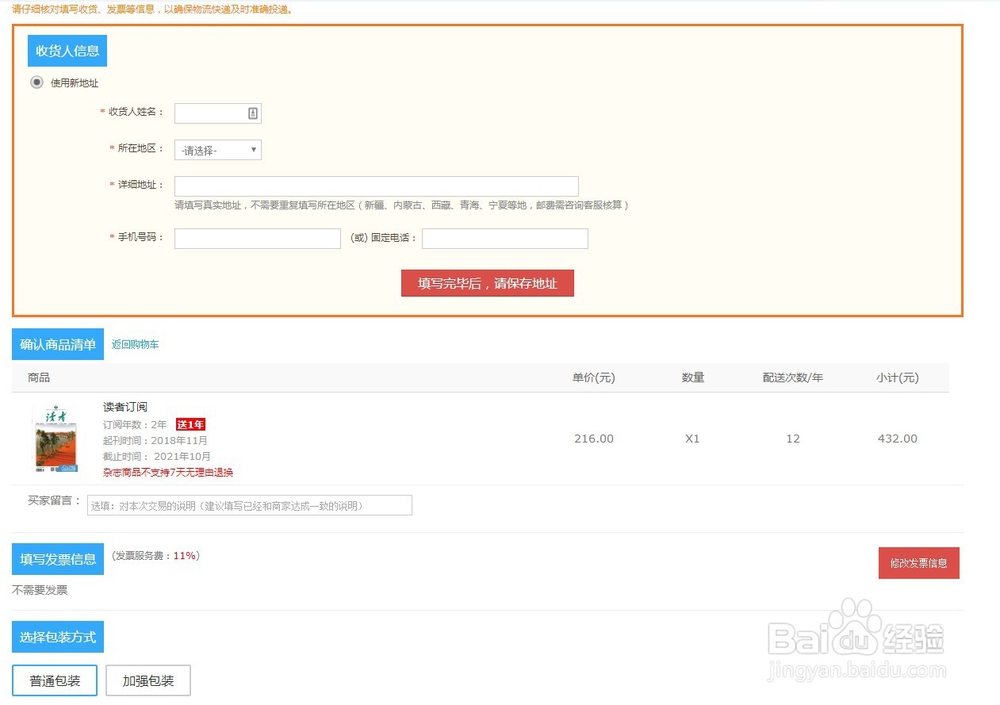The image size is (1000, 705).
Task: Click the 收货人信息 section header tab
Action: (x=67, y=50)
